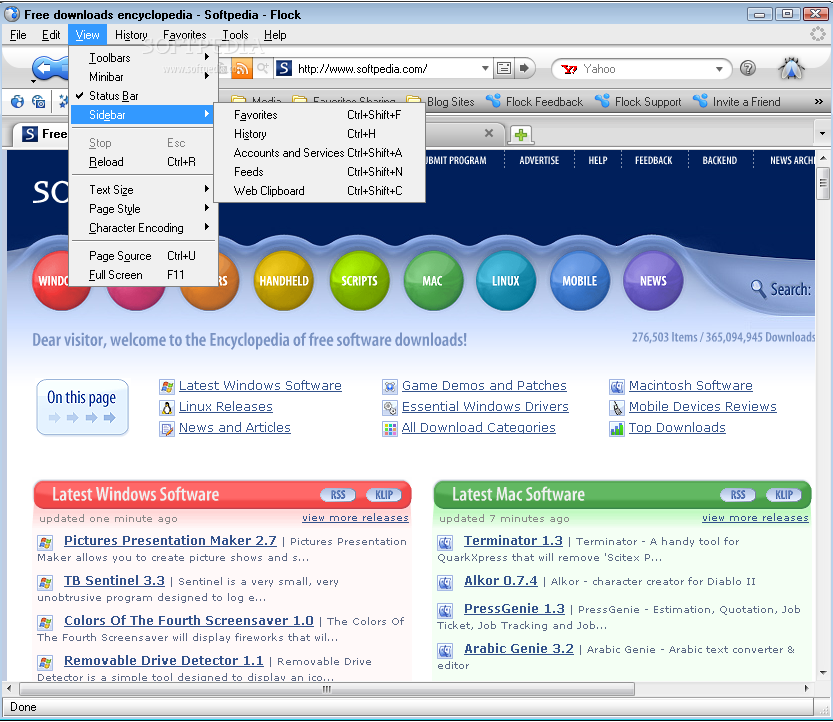Viewport: 833px width, 722px height.
Task: Click the MOBILE category ball
Action: (x=580, y=281)
